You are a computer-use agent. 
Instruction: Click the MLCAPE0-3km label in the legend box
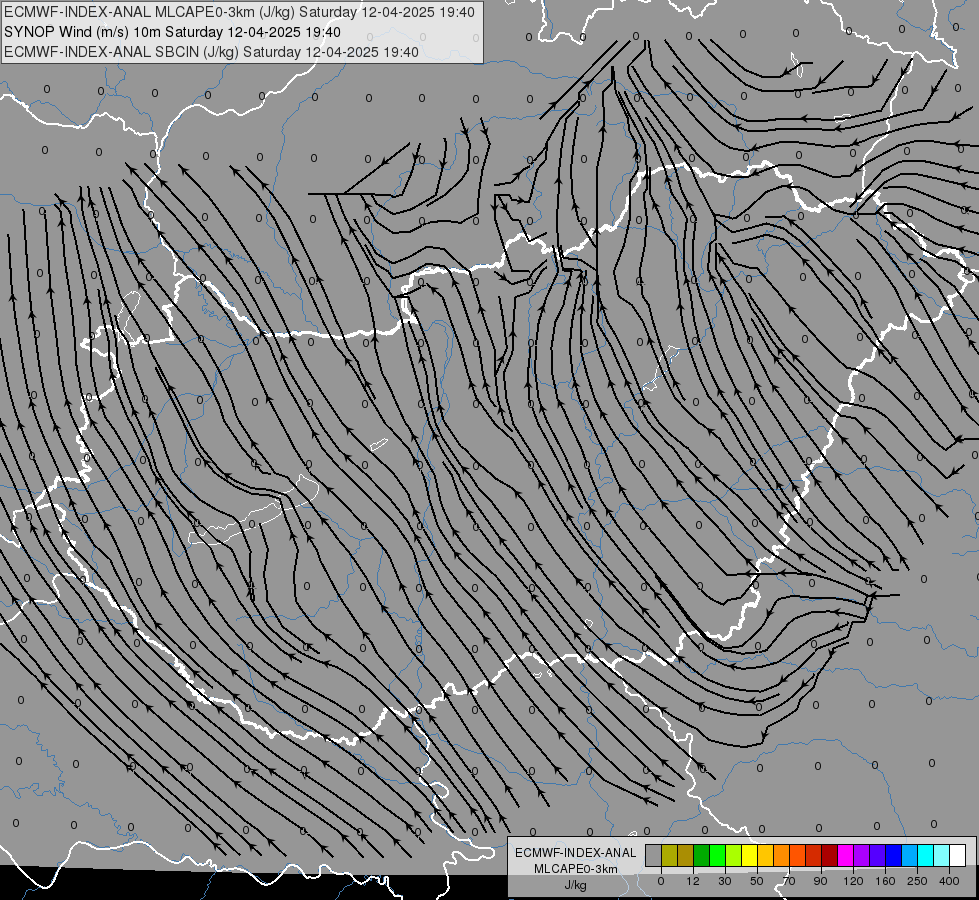point(575,869)
